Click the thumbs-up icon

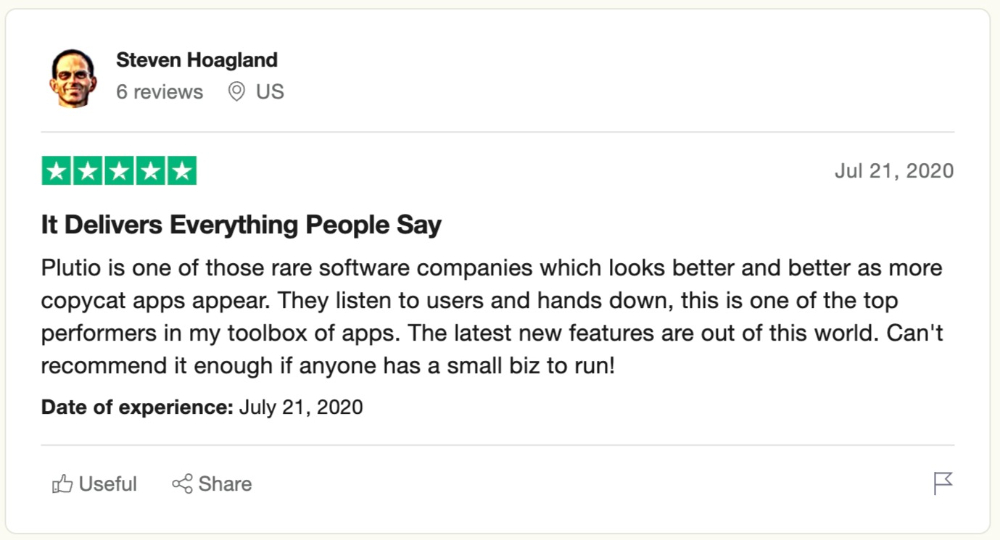[62, 484]
